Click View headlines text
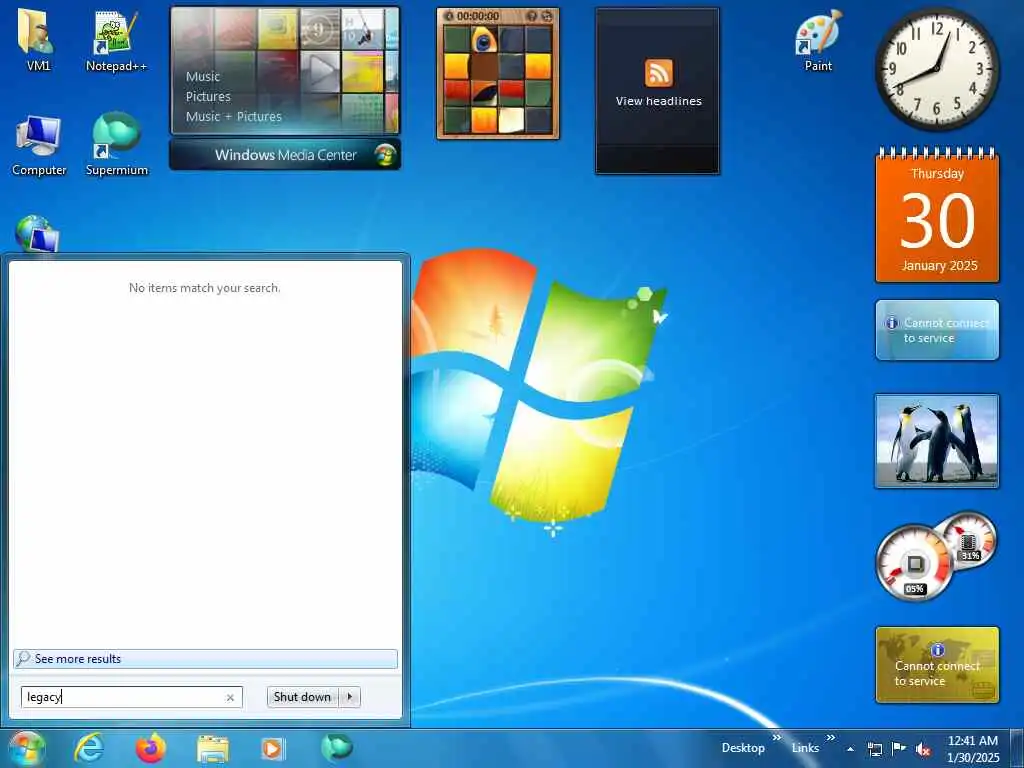The width and height of the screenshot is (1024, 768). click(658, 101)
